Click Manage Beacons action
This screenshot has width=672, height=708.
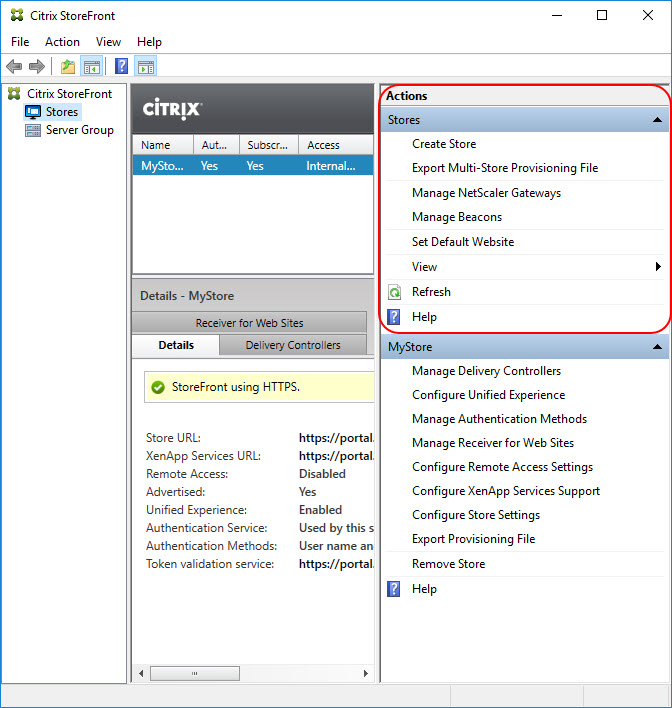(457, 217)
